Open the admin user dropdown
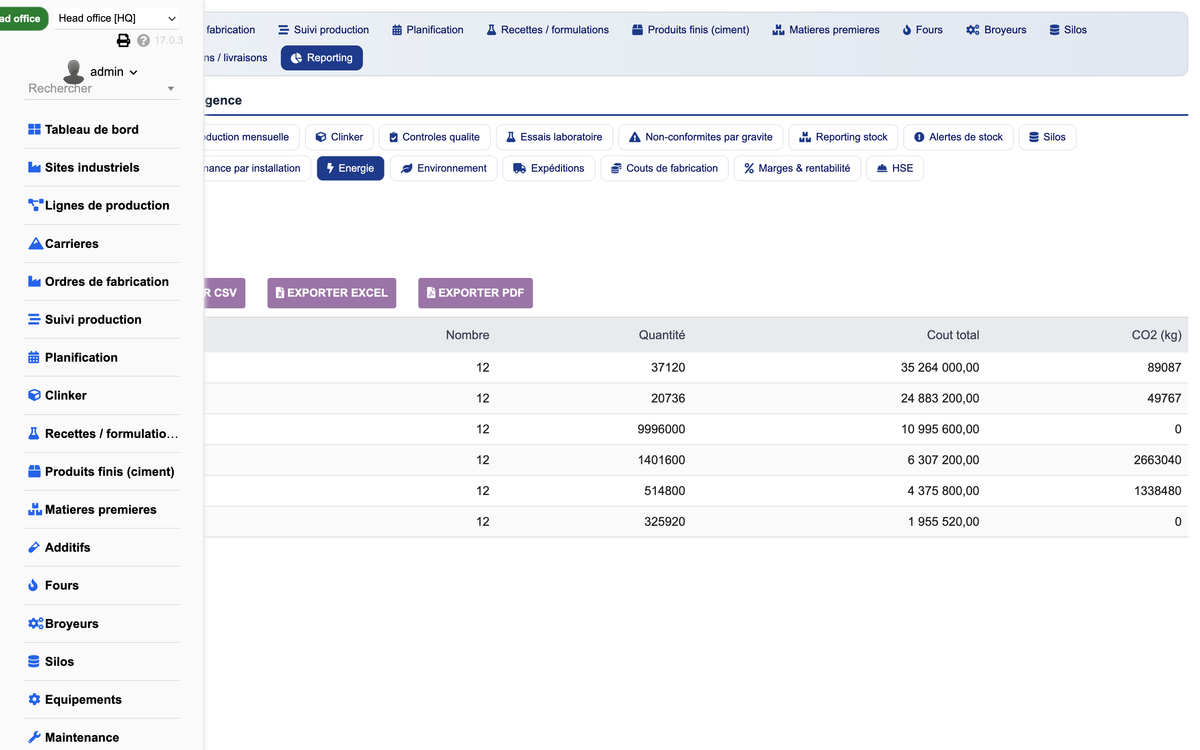Viewport: 1200px width, 750px height. tap(114, 72)
